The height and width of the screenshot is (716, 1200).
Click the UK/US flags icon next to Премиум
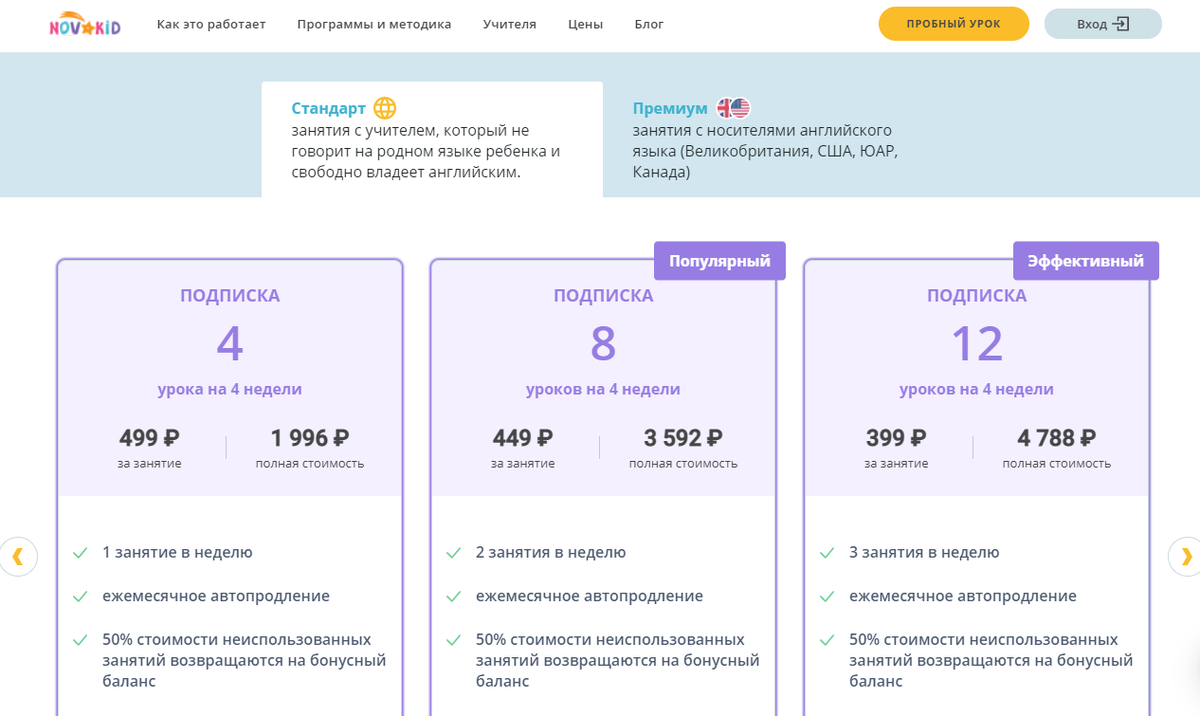[733, 108]
